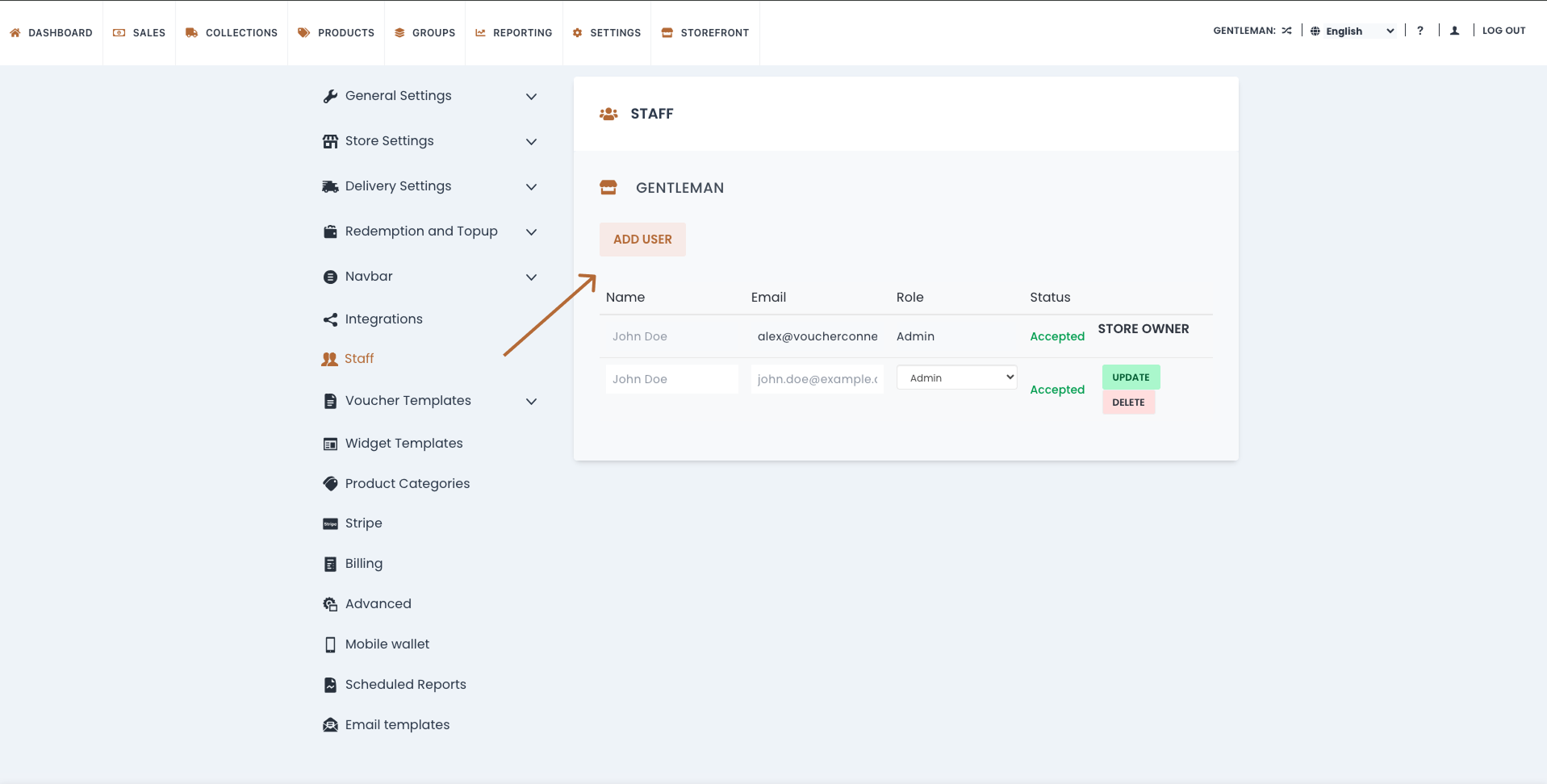Click the Billing receipt icon

pyautogui.click(x=330, y=564)
